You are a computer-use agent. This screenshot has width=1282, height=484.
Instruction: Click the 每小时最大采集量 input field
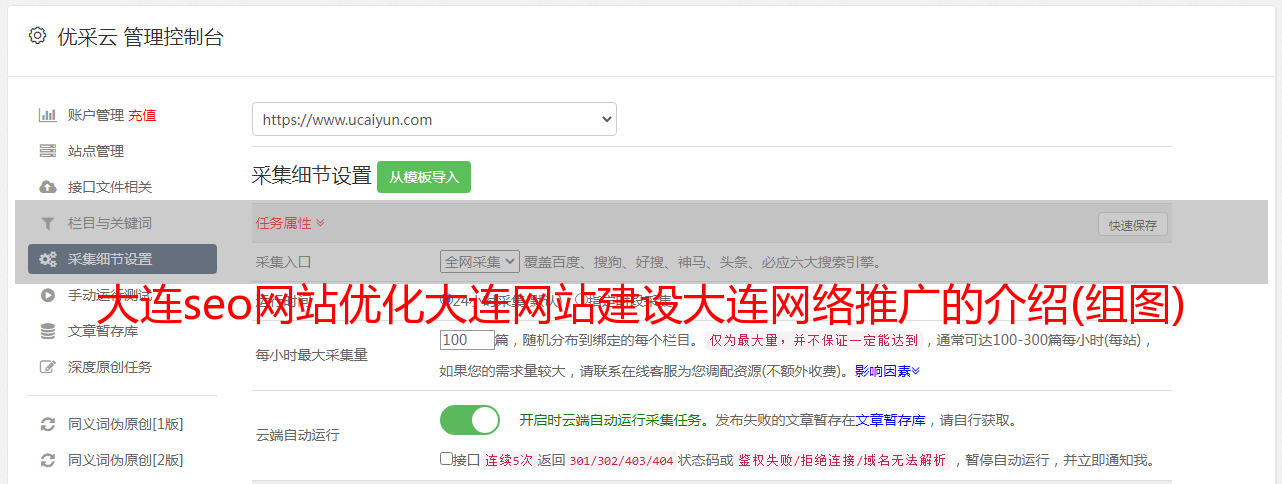(467, 340)
